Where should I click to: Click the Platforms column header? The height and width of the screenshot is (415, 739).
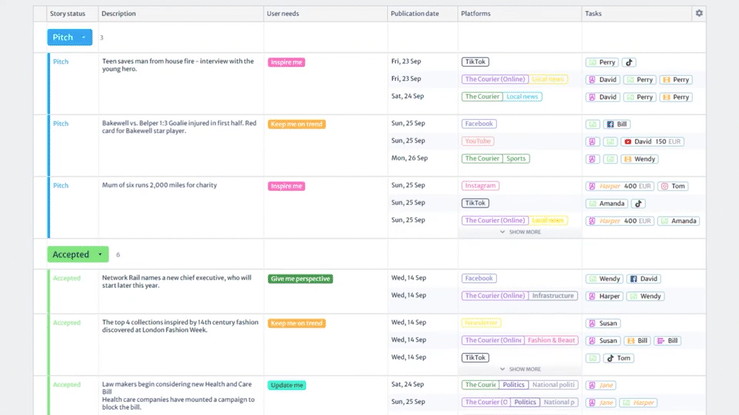point(475,14)
